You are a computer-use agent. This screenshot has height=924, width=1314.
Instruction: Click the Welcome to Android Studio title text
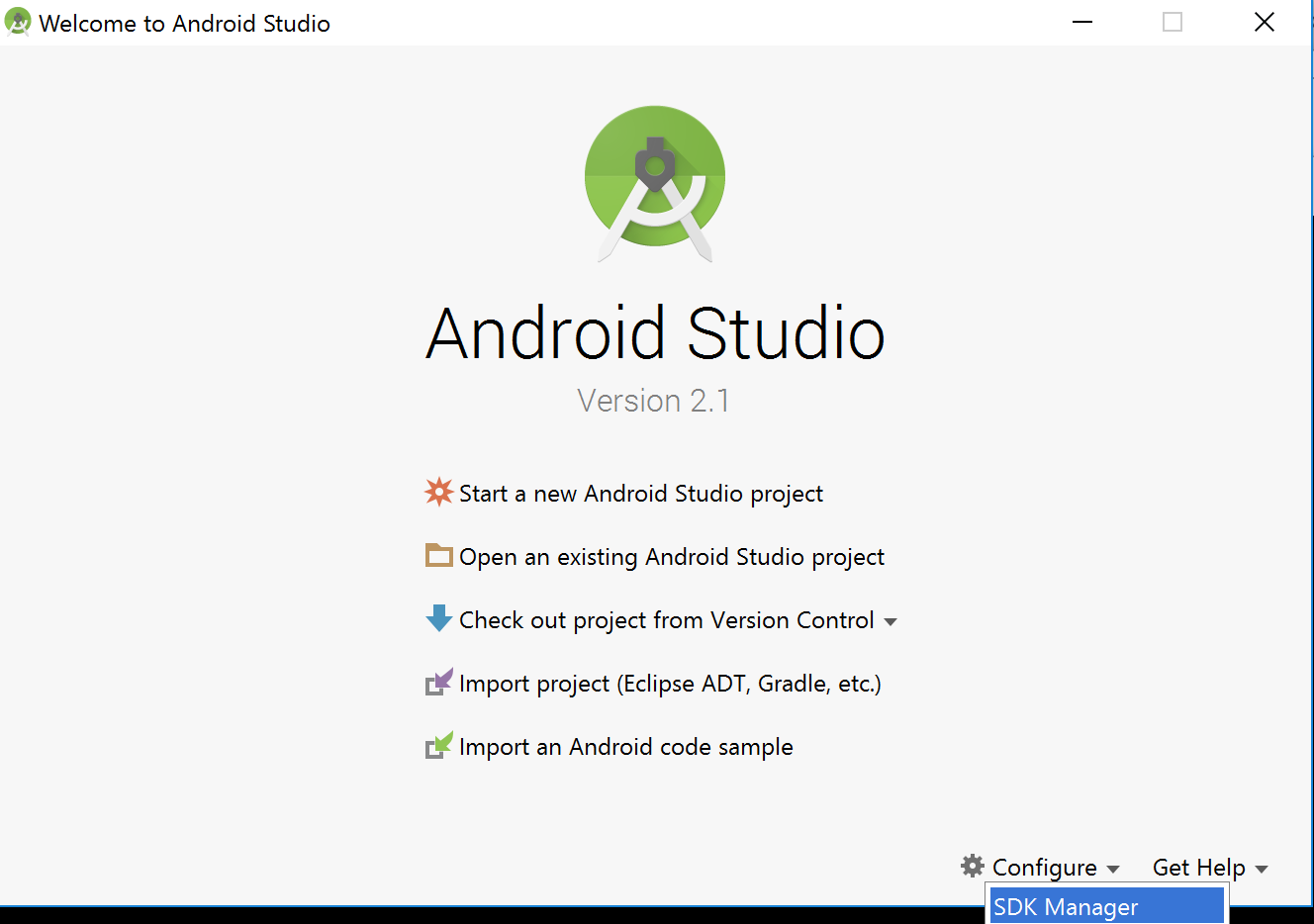(x=184, y=23)
